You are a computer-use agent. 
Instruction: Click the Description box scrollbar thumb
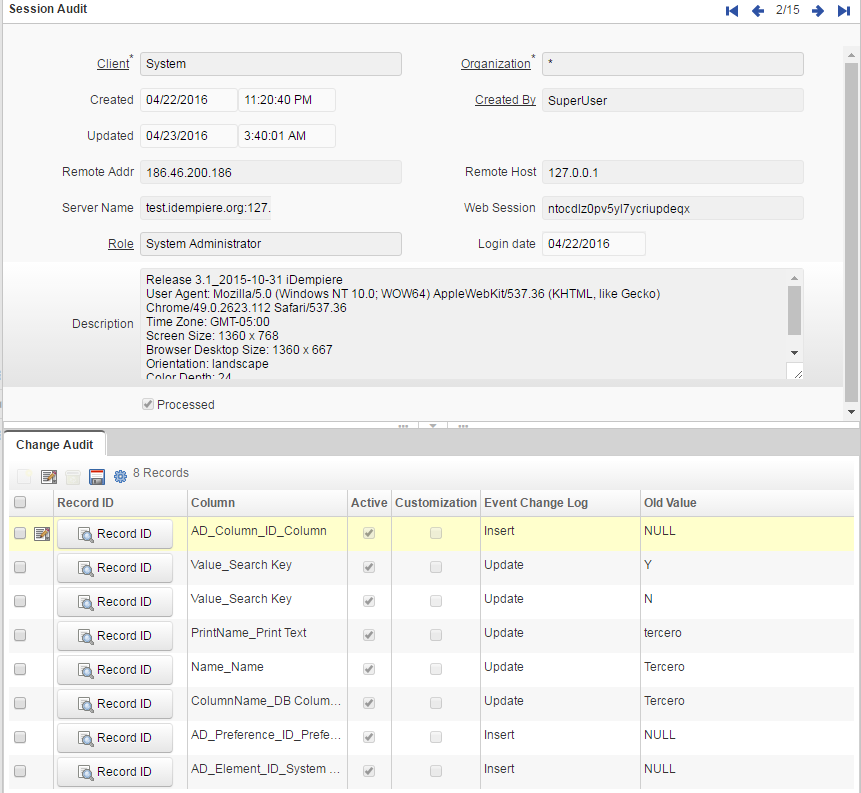pos(794,310)
